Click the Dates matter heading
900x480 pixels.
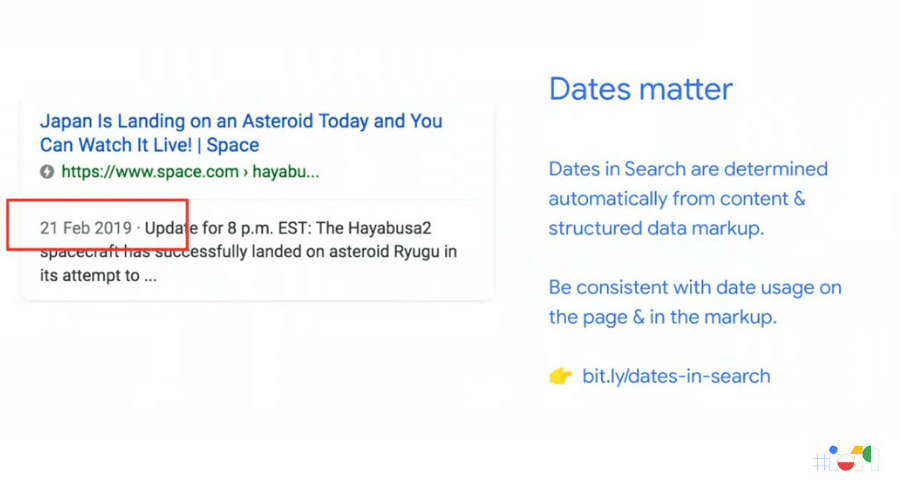tap(641, 89)
